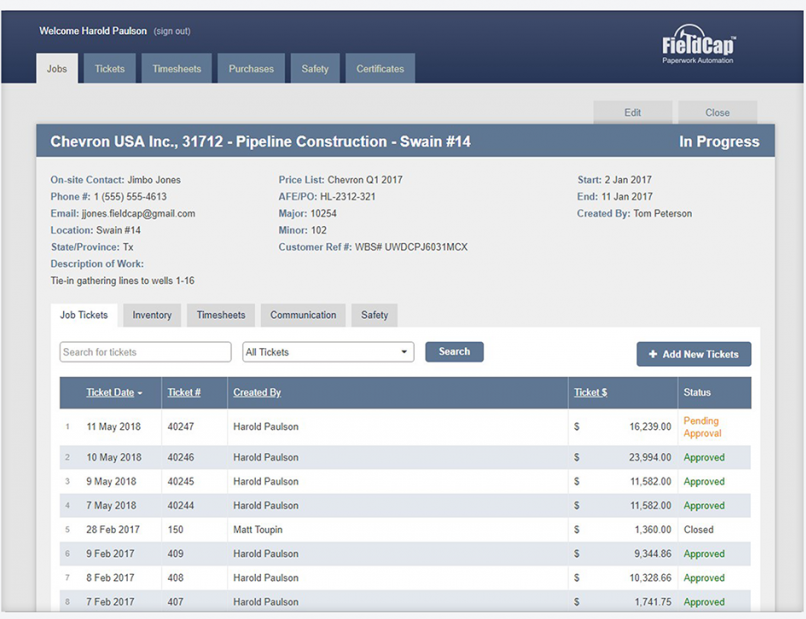
Task: Go to the Purchases section
Action: coord(251,68)
